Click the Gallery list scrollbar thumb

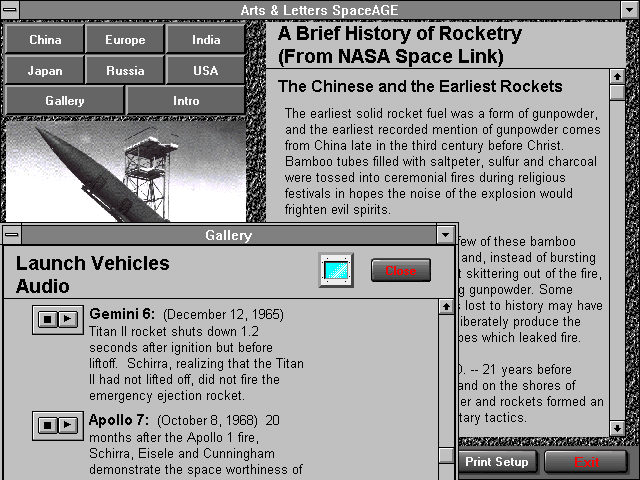446,455
